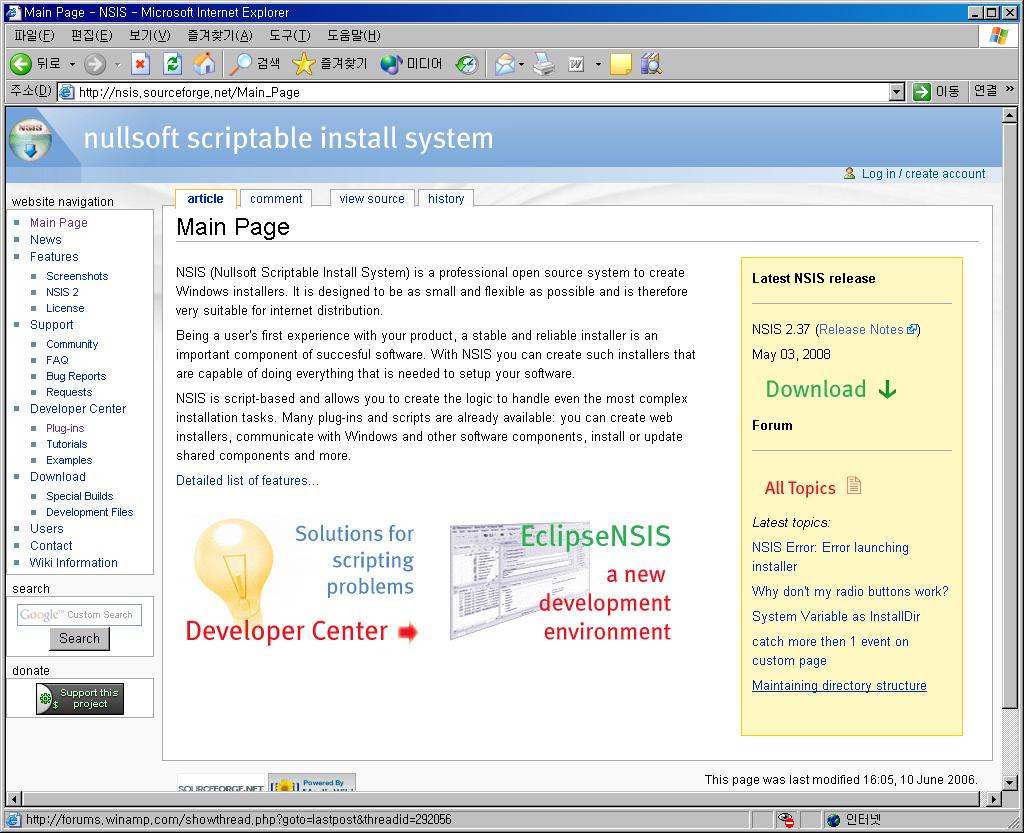The width and height of the screenshot is (1024, 833).
Task: Expand the address bar URL dropdown
Action: pyautogui.click(x=897, y=92)
